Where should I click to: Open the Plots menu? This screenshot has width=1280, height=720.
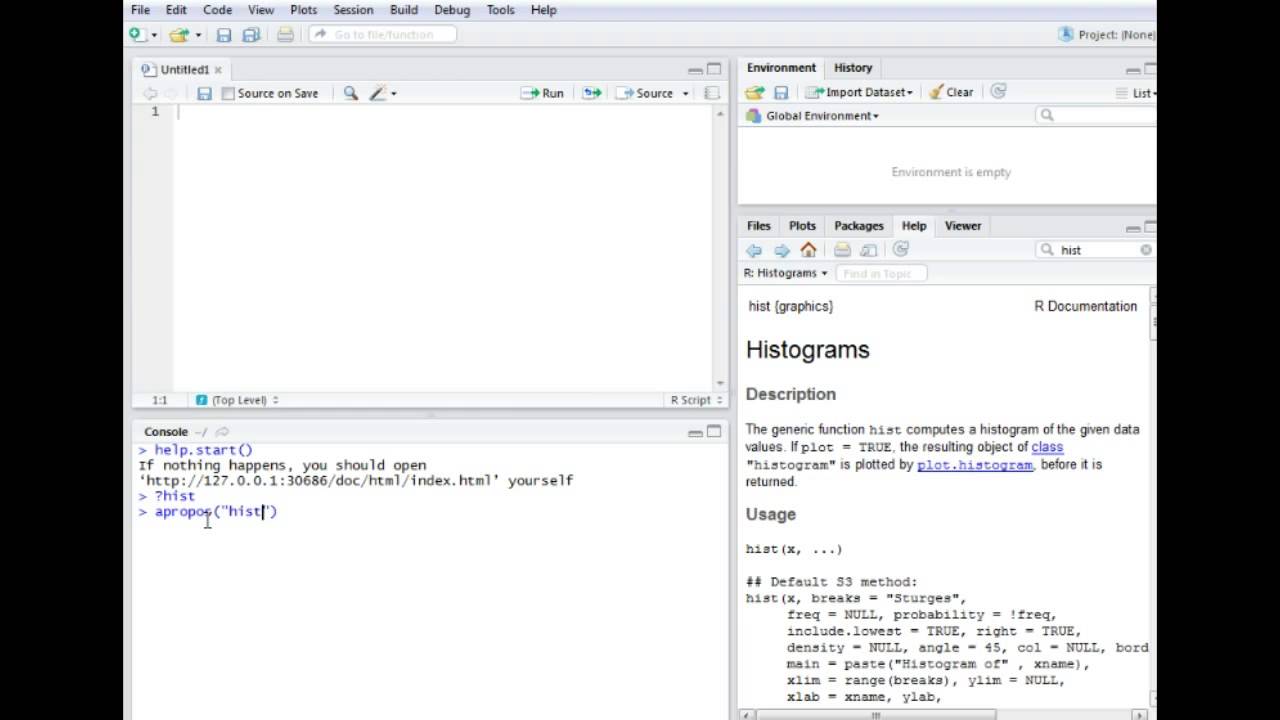(303, 10)
